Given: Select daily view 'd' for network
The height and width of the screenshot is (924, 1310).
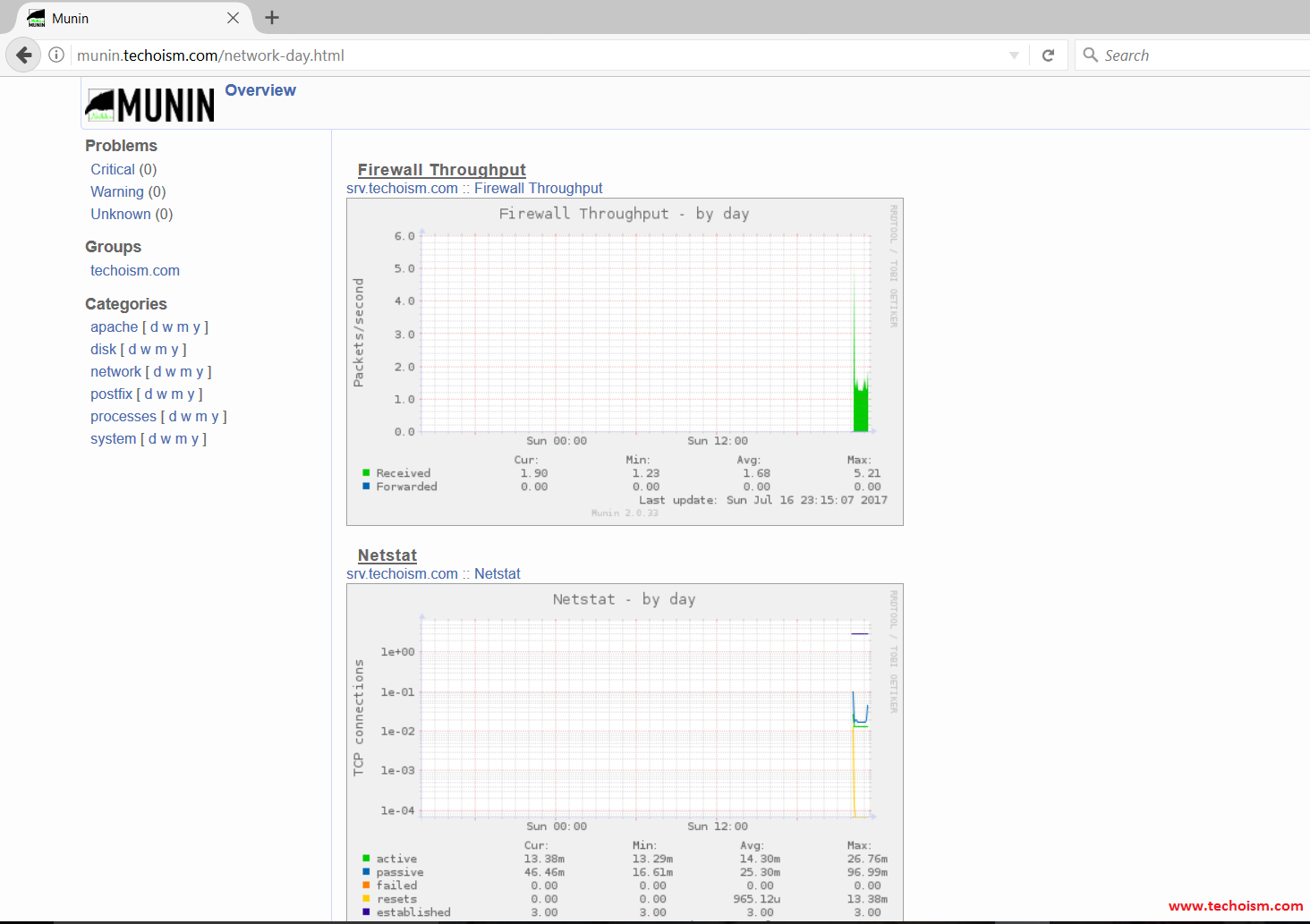Looking at the screenshot, I should click(x=157, y=372).
